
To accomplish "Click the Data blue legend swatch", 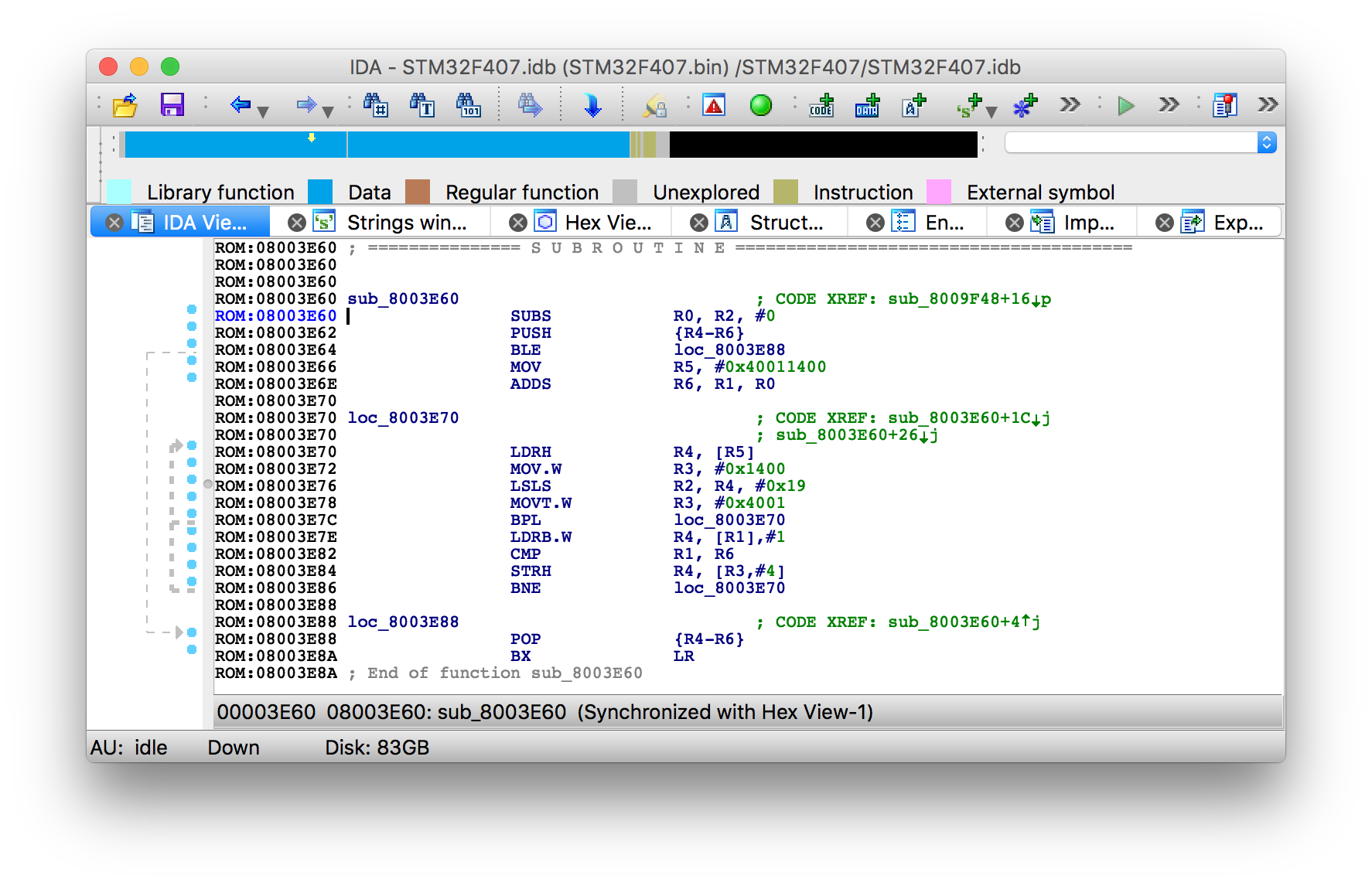I will (320, 192).
